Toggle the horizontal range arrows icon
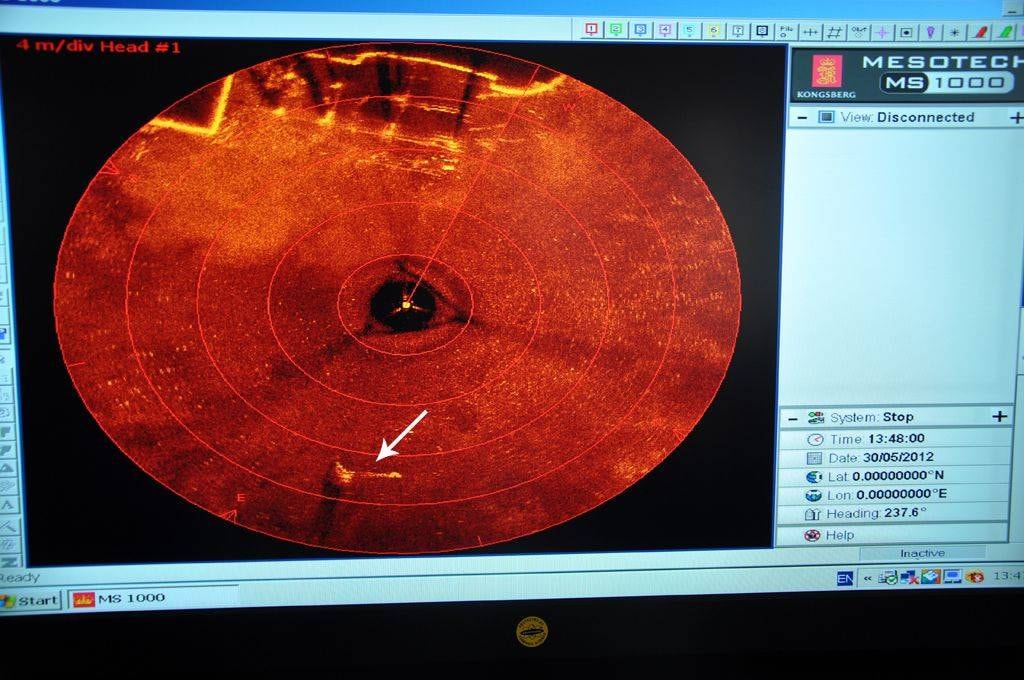The image size is (1024, 680). [x=811, y=32]
